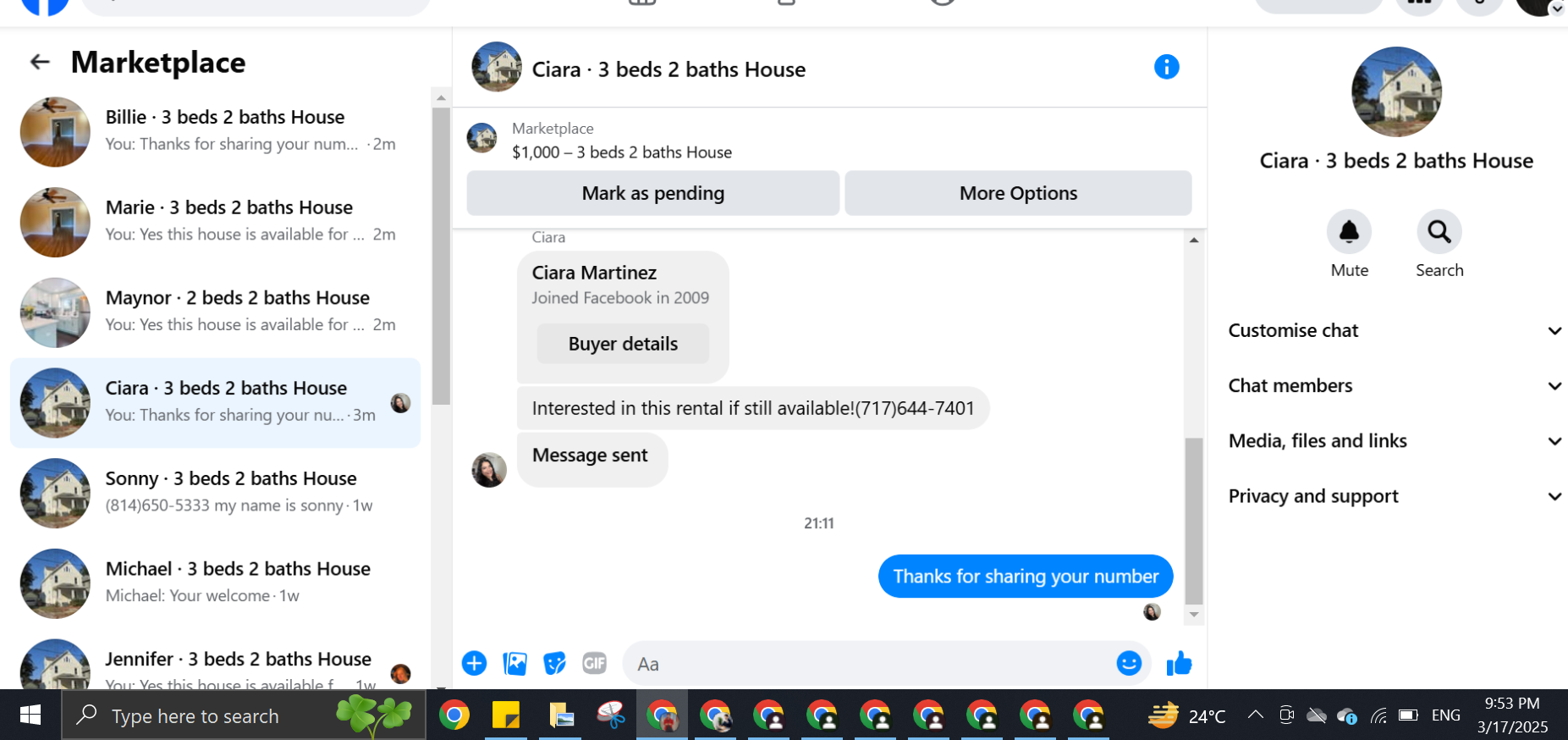Expand the Customise chat section
Viewport: 1568px width, 740px height.
pyautogui.click(x=1395, y=330)
